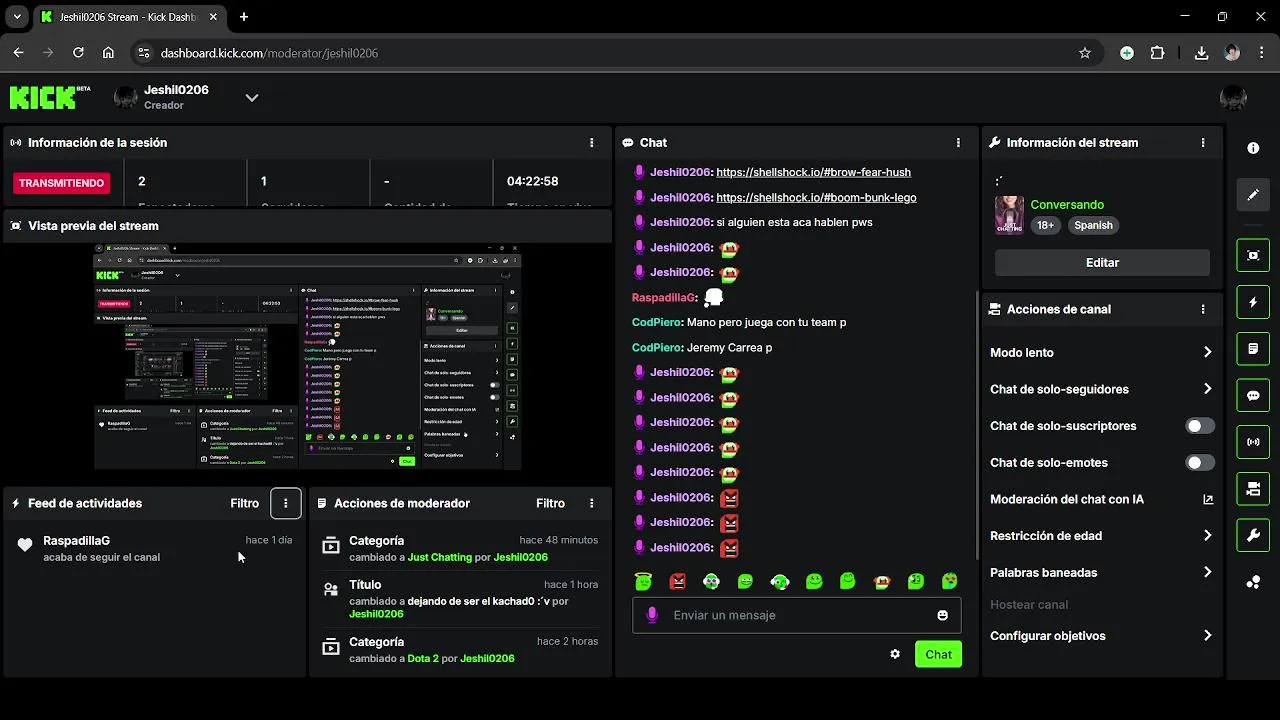
Task: Open browser tab search dropdown
Action: [x=17, y=17]
